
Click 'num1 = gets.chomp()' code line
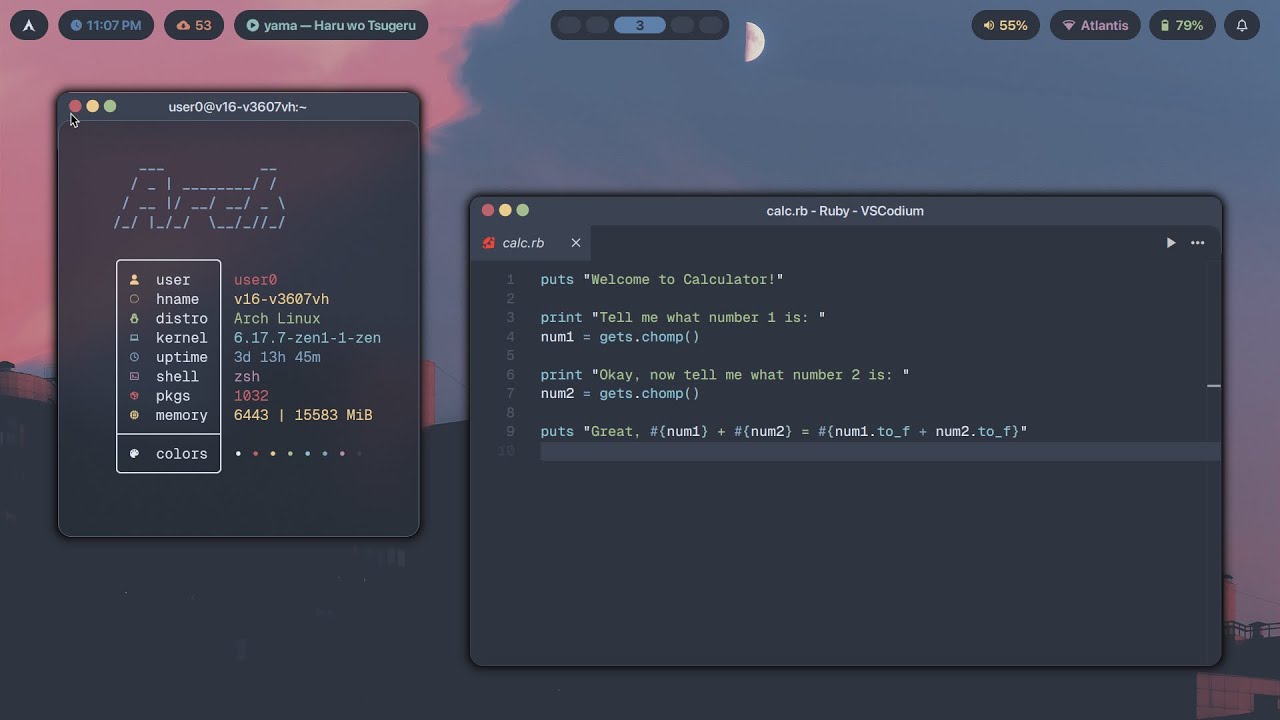coord(620,337)
